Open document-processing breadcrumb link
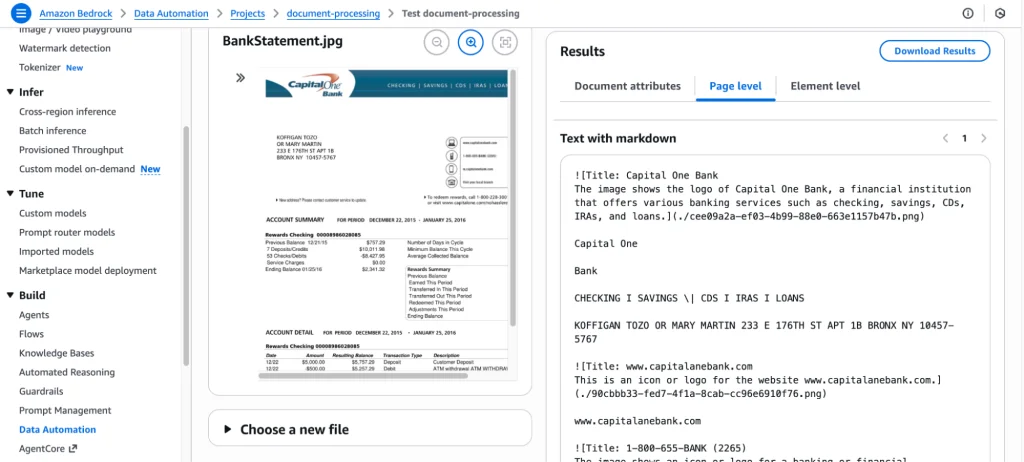 click(333, 13)
